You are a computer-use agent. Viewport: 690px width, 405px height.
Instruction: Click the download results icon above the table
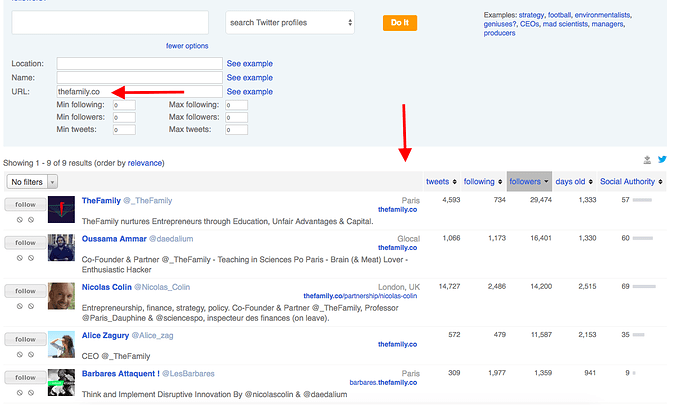point(647,160)
